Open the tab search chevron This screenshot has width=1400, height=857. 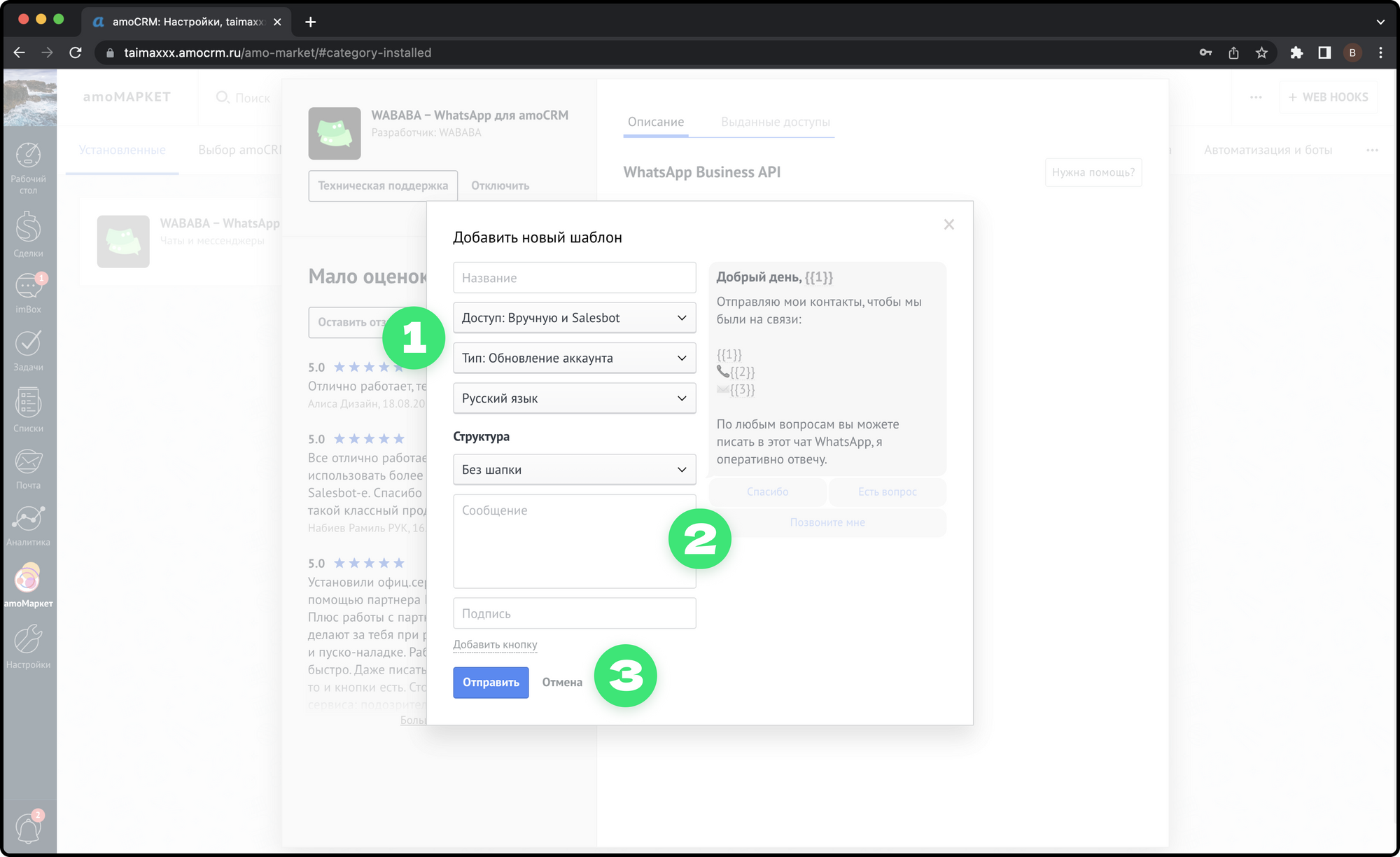(x=1380, y=22)
